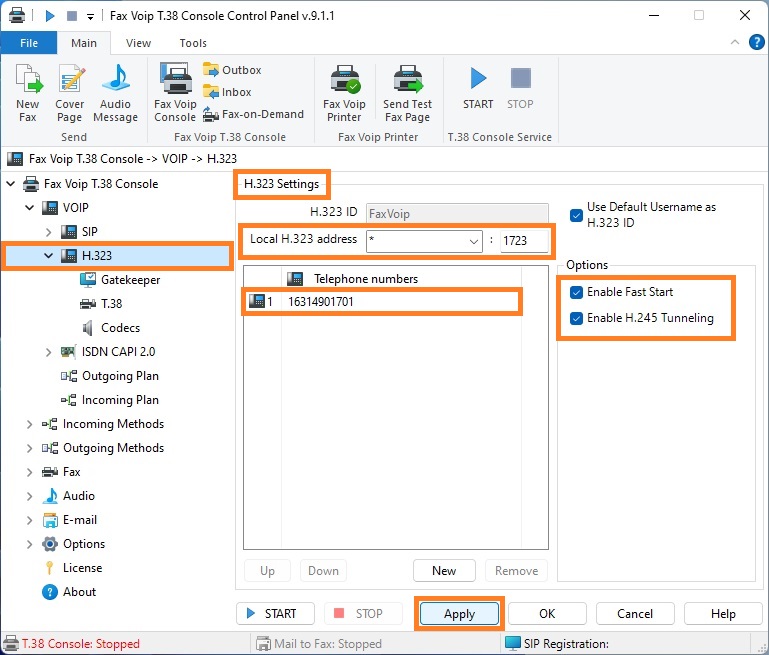Select telephone number 16314901701 row

tap(383, 302)
